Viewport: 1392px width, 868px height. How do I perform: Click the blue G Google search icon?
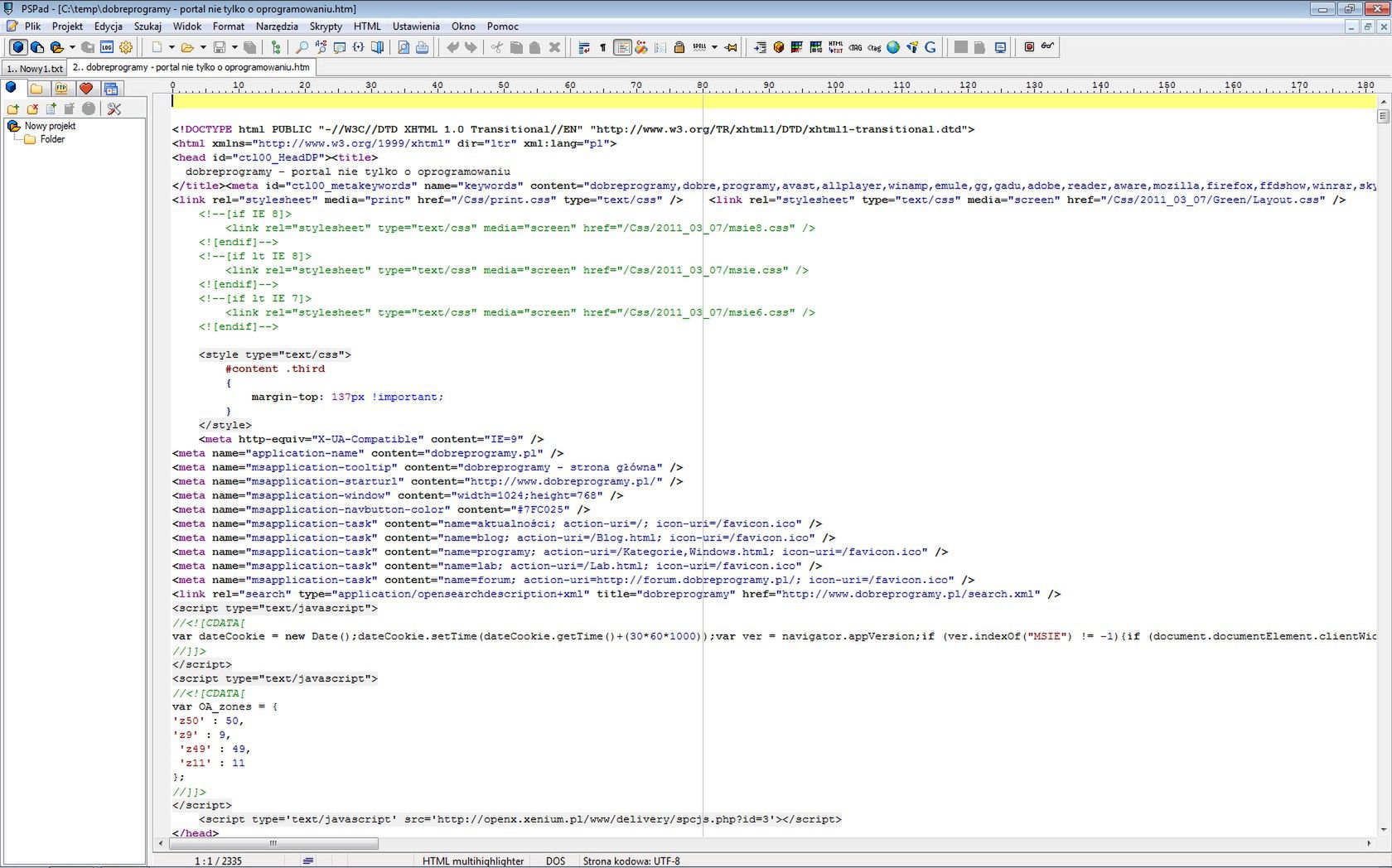point(930,47)
